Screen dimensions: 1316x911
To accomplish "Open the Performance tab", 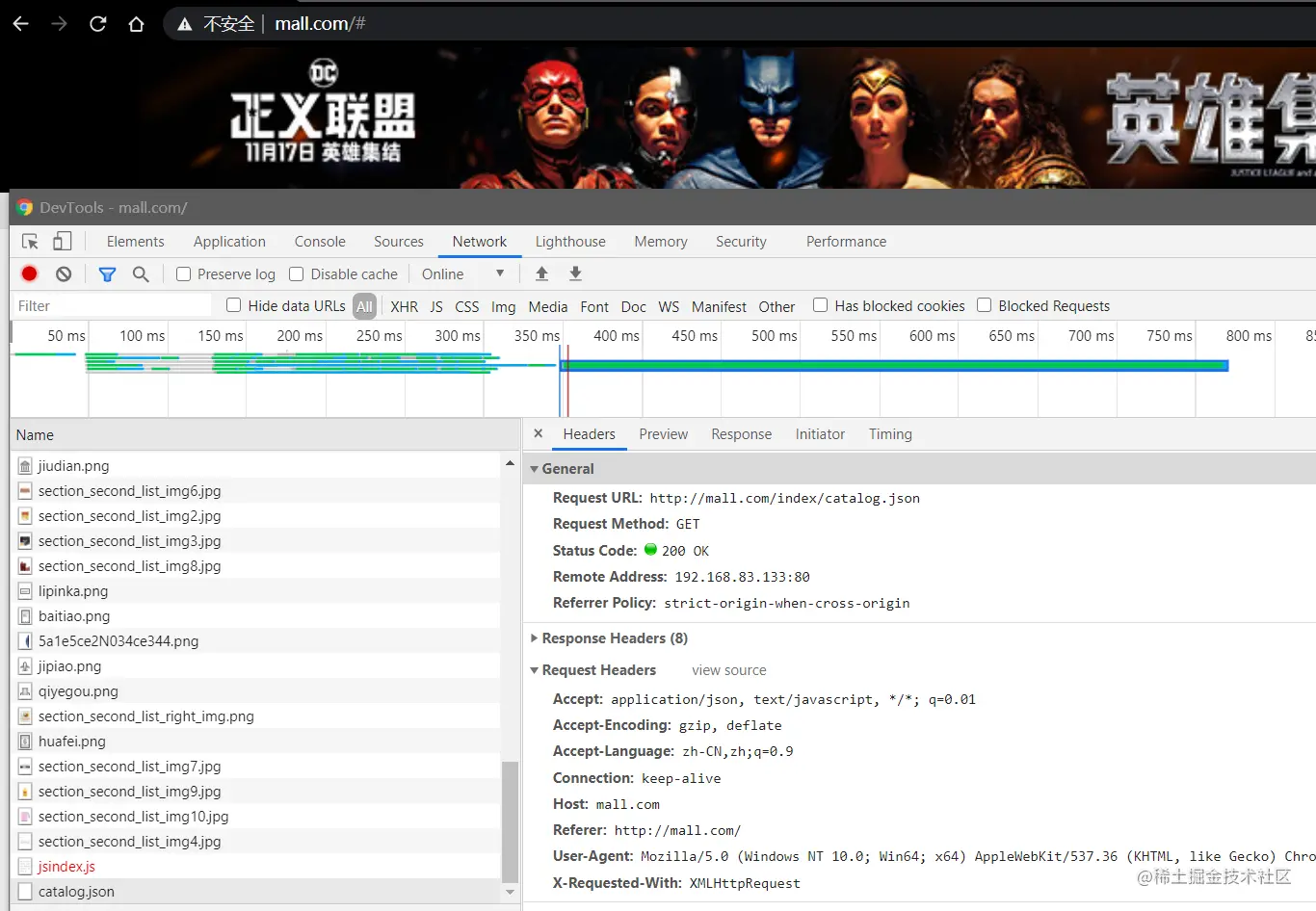I will pos(846,242).
